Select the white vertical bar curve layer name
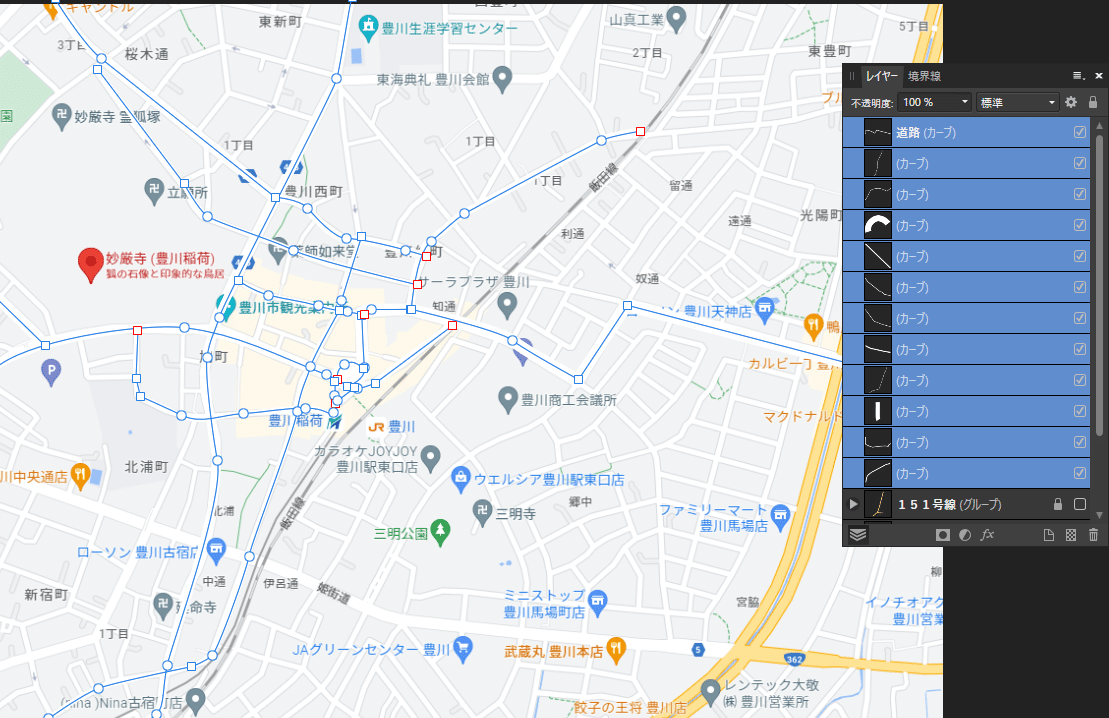Viewport: 1109px width, 718px height. [x=912, y=411]
